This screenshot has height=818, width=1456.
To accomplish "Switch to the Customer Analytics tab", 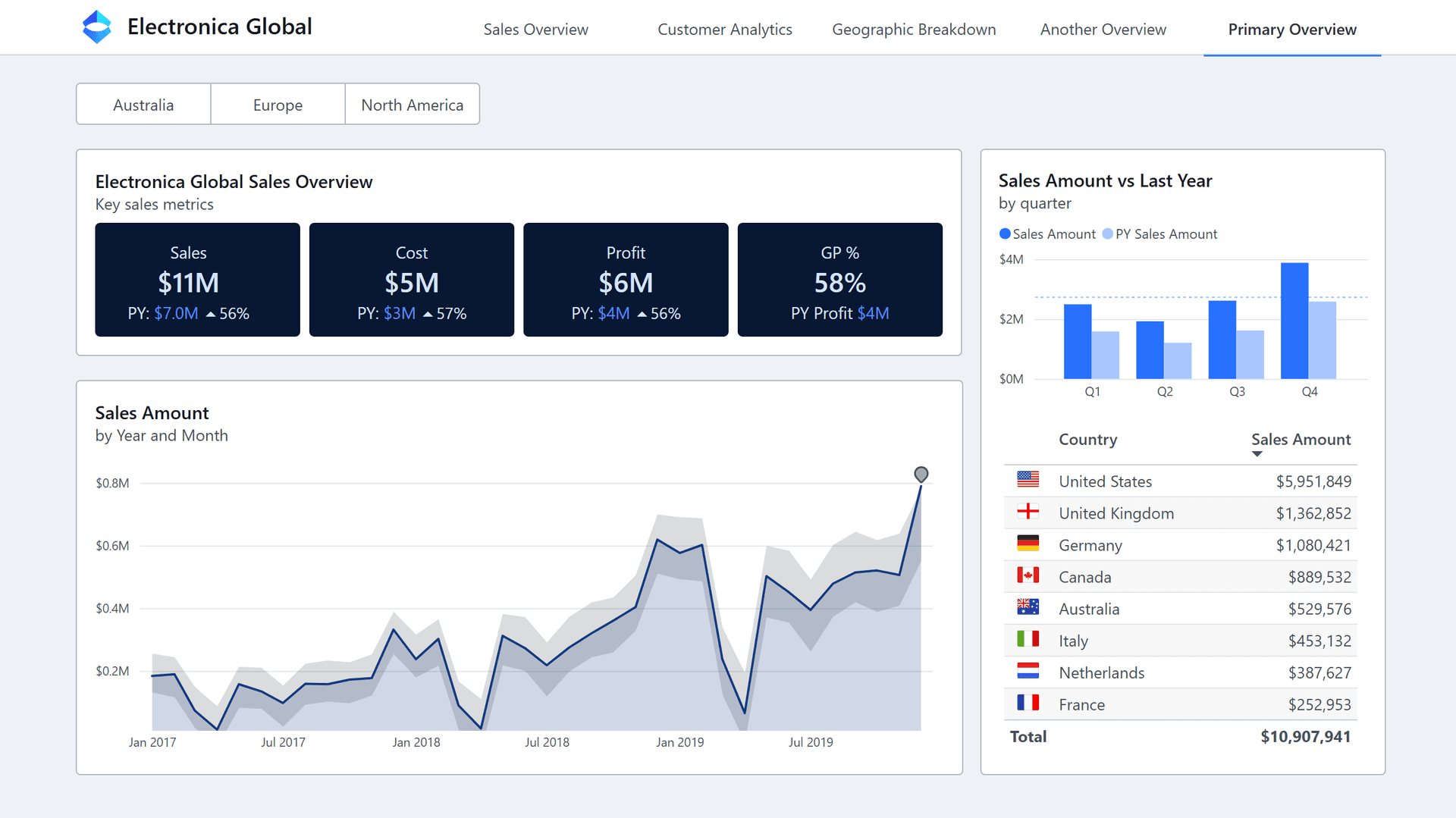I will pos(724,29).
